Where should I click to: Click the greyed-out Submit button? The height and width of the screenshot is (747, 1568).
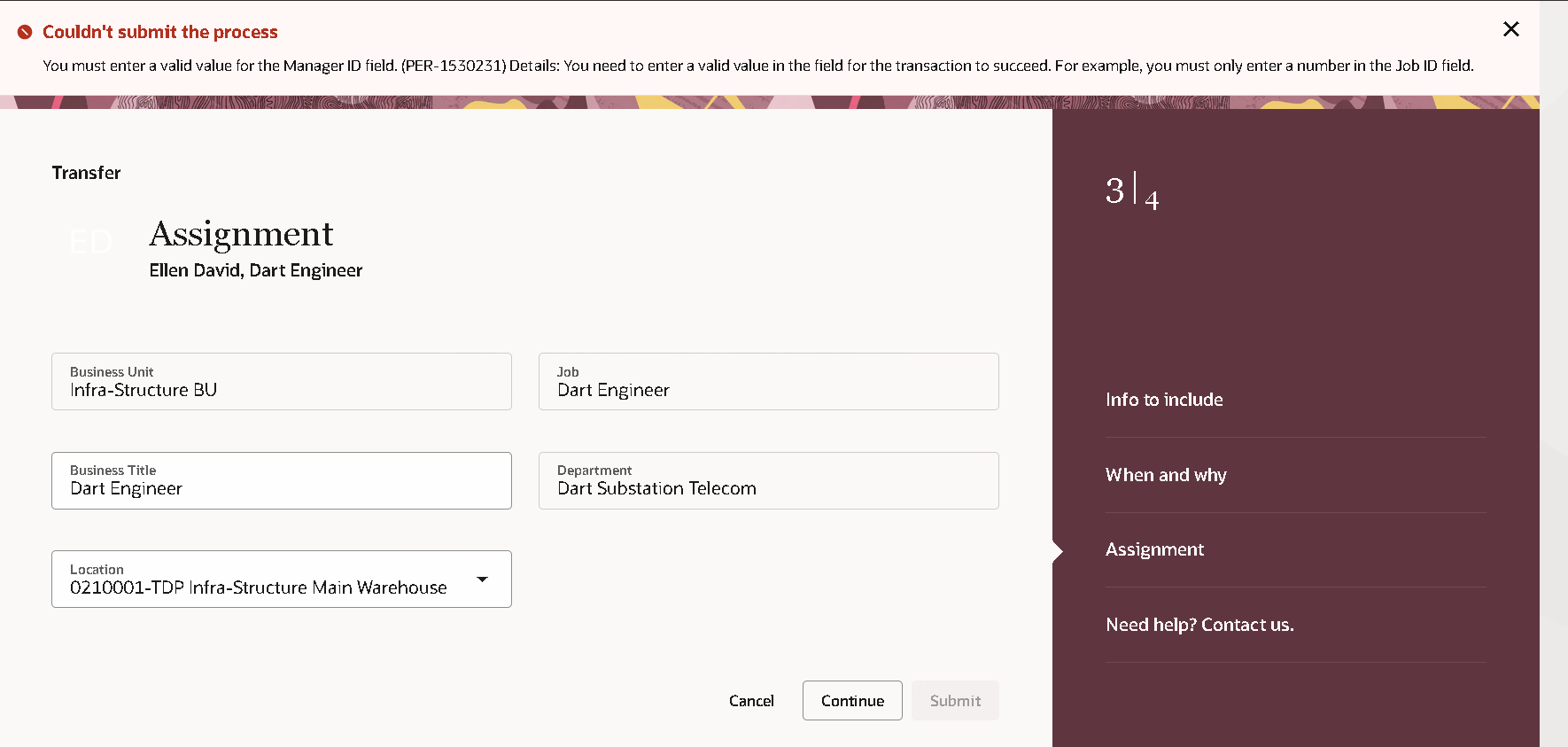(x=955, y=701)
